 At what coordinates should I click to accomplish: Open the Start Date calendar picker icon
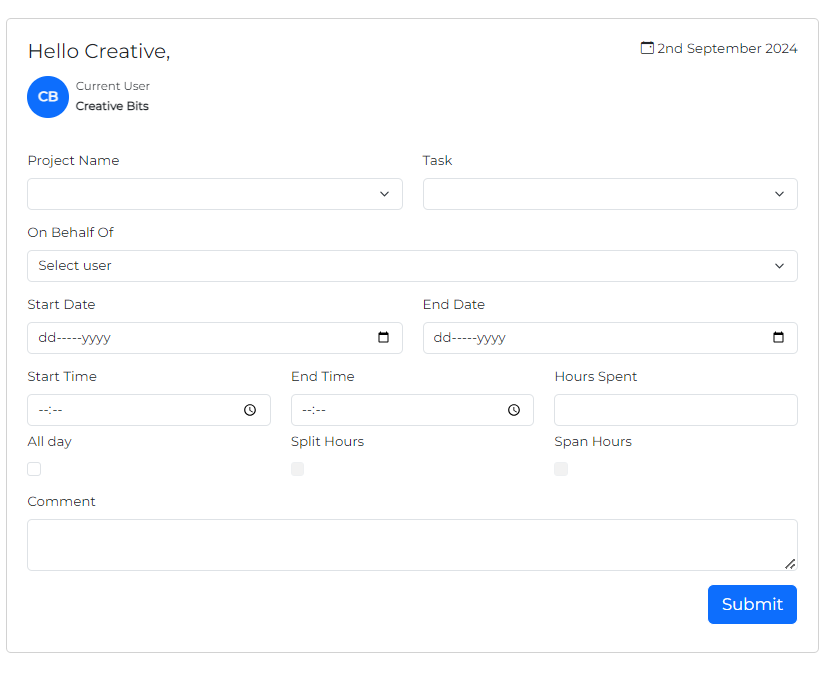click(383, 337)
